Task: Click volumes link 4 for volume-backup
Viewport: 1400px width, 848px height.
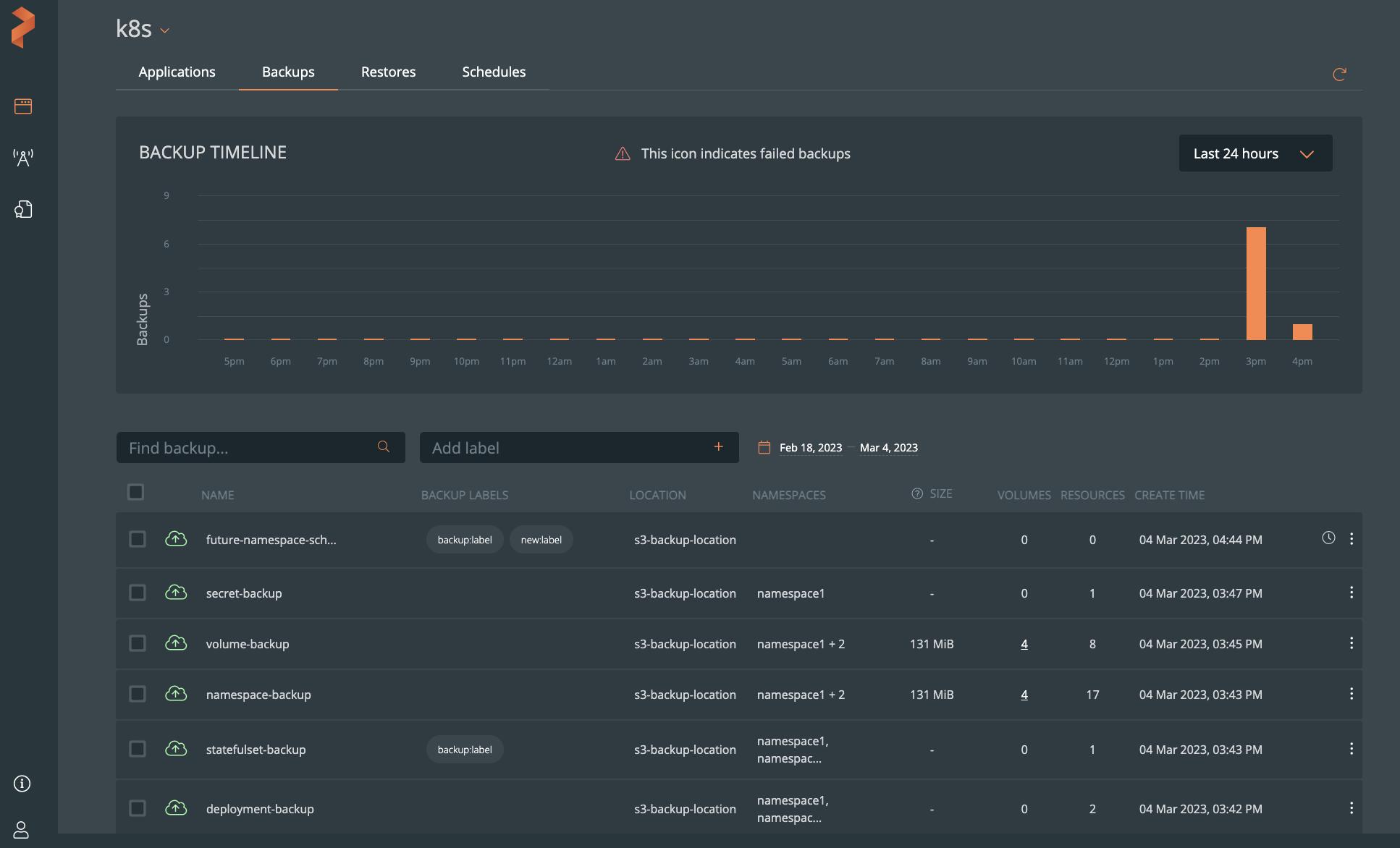Action: [1024, 644]
